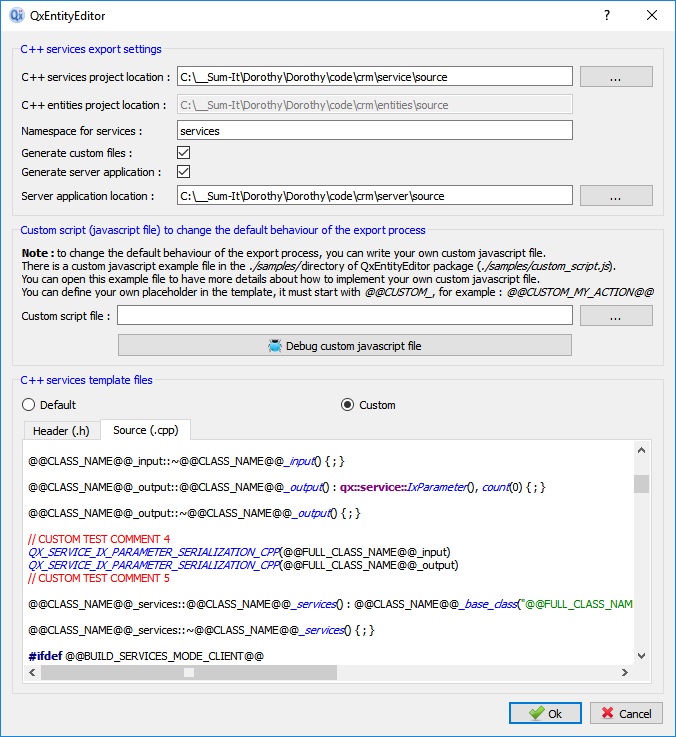The height and width of the screenshot is (737, 676).
Task: Browse for C++ services project location
Action: 616,77
